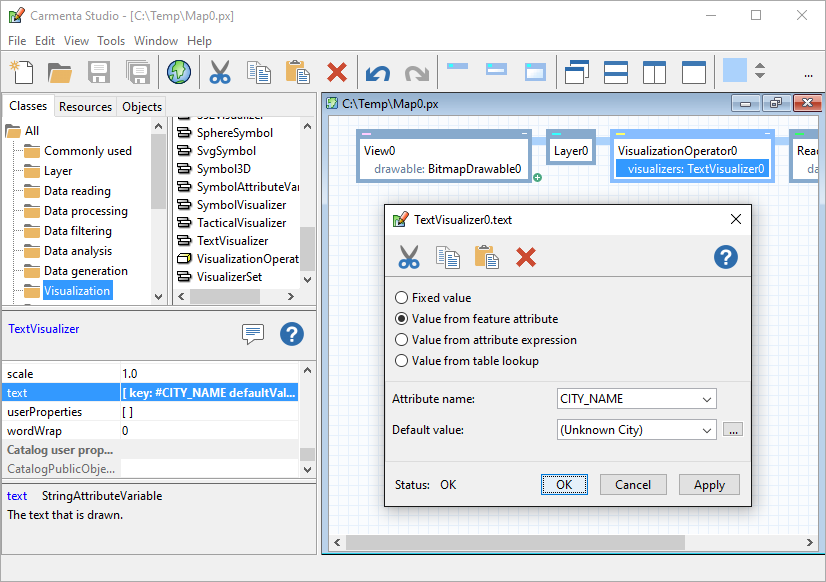Open the Help menu
826x582 pixels.
click(199, 41)
